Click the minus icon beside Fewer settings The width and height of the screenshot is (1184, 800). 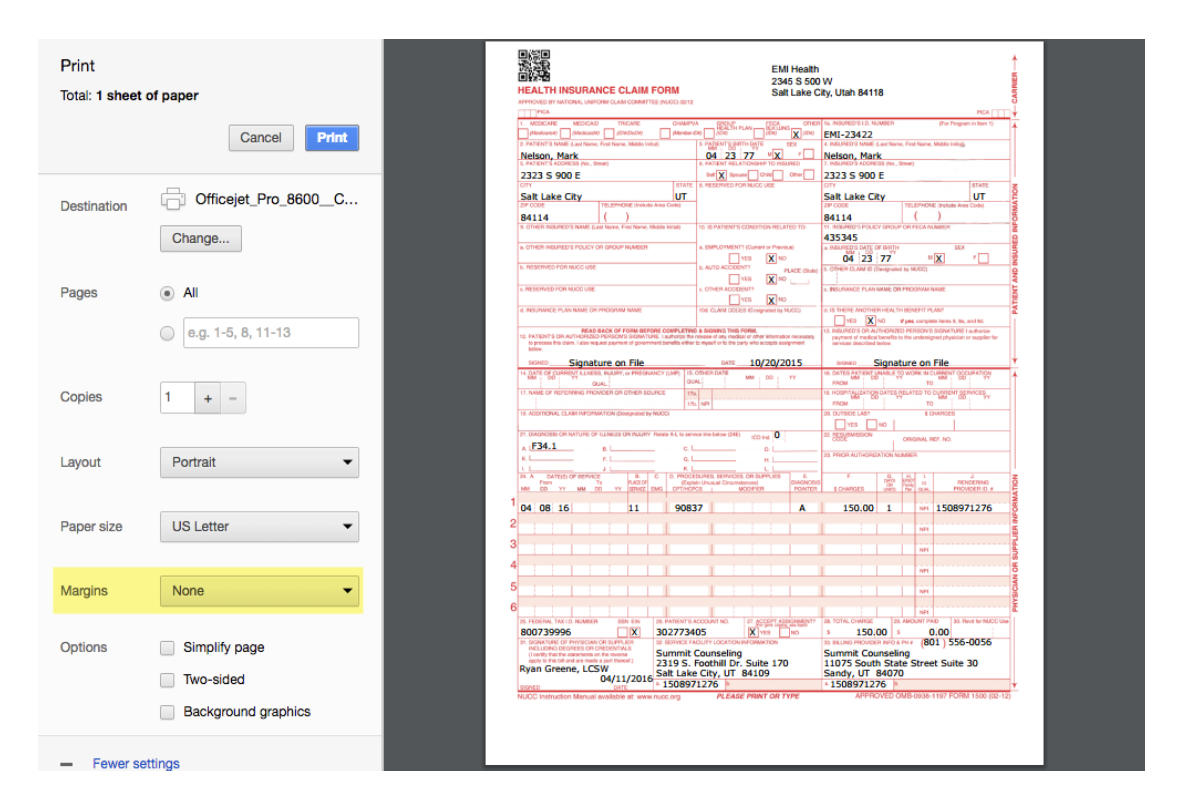65,763
